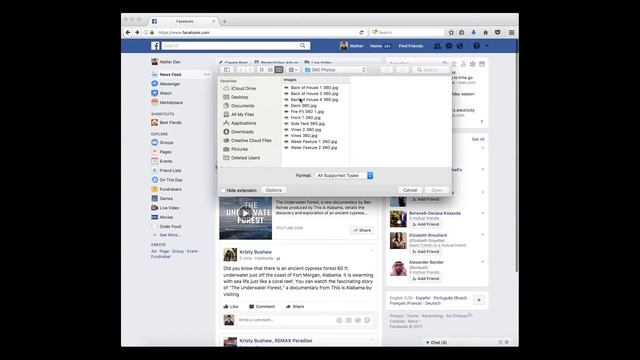The width and height of the screenshot is (640, 360).
Task: Open the News Feed options ellipsis
Action: (207, 74)
